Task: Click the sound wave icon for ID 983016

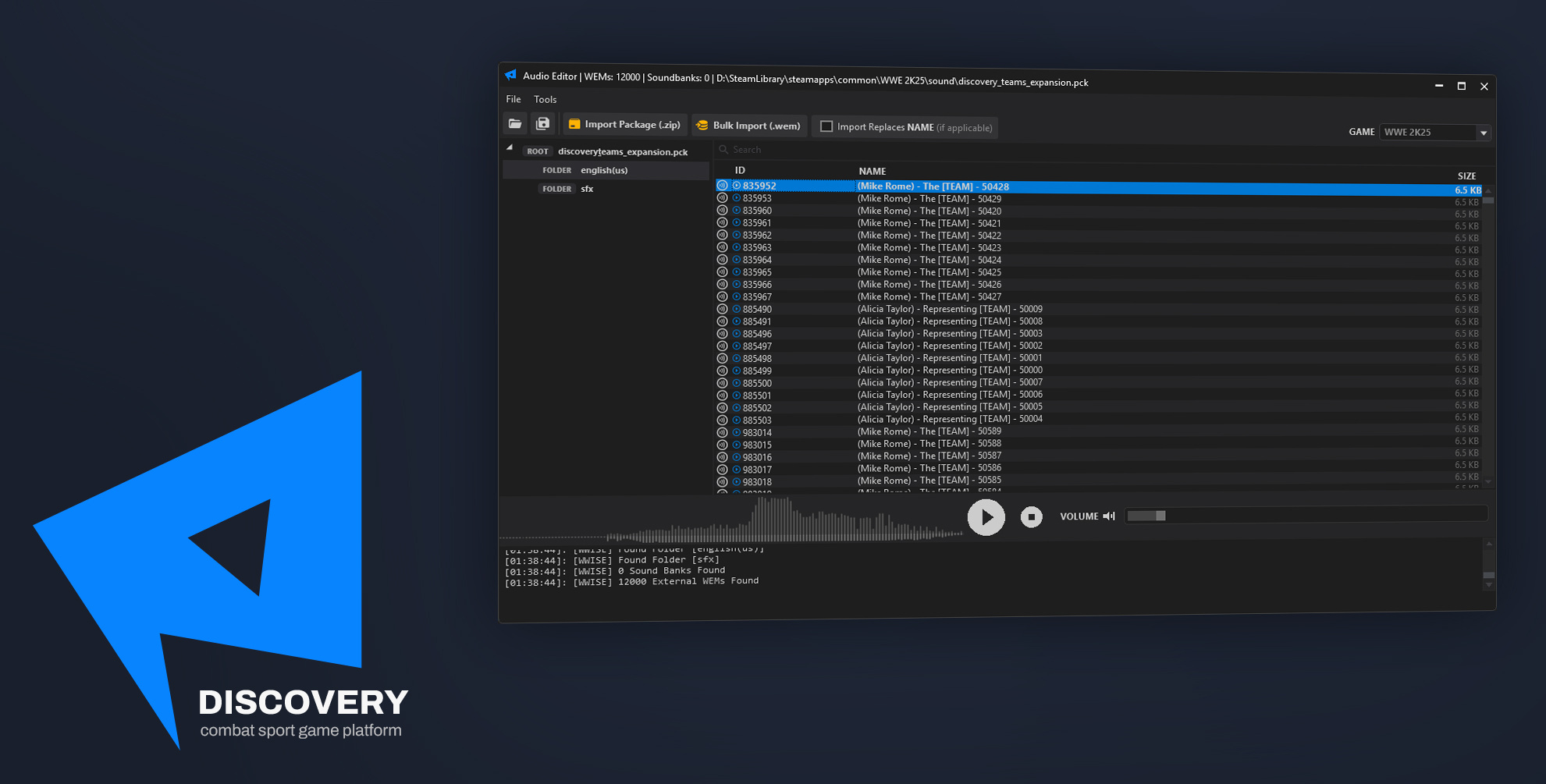Action: [722, 457]
